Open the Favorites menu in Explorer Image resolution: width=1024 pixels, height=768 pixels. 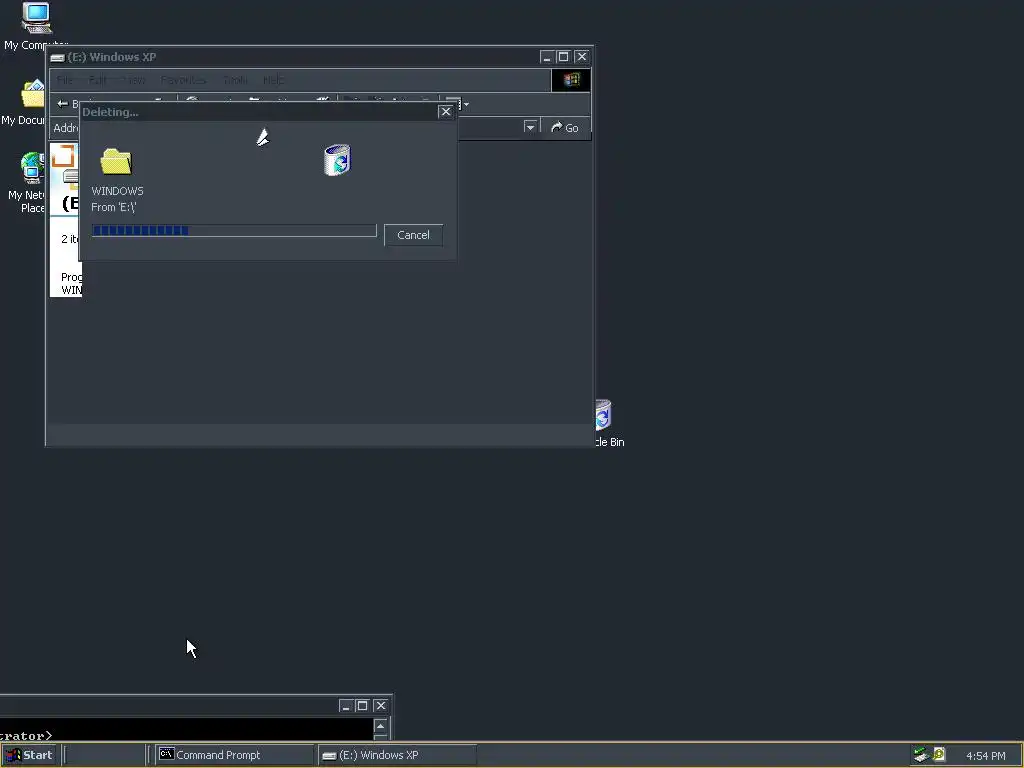(x=183, y=80)
